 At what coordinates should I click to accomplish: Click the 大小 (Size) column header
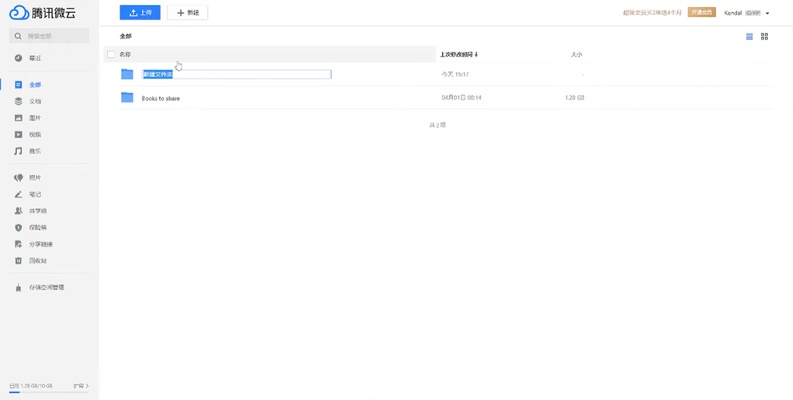tap(577, 54)
